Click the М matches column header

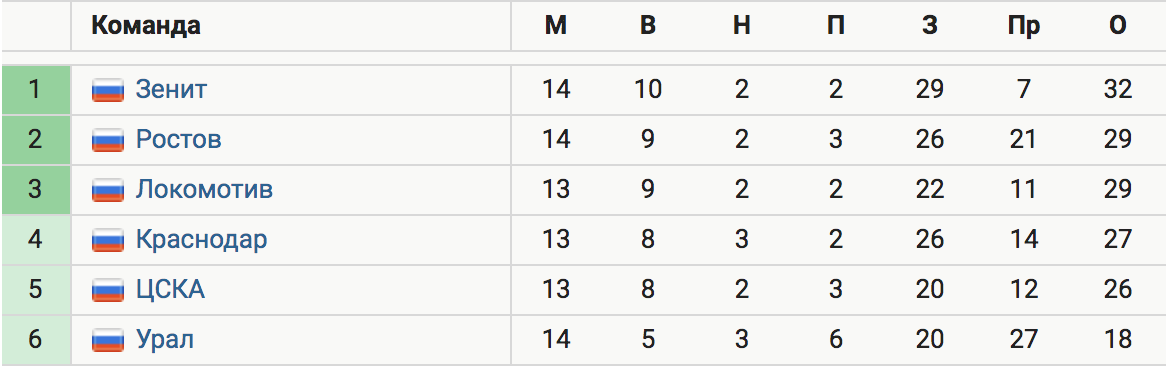(x=555, y=26)
